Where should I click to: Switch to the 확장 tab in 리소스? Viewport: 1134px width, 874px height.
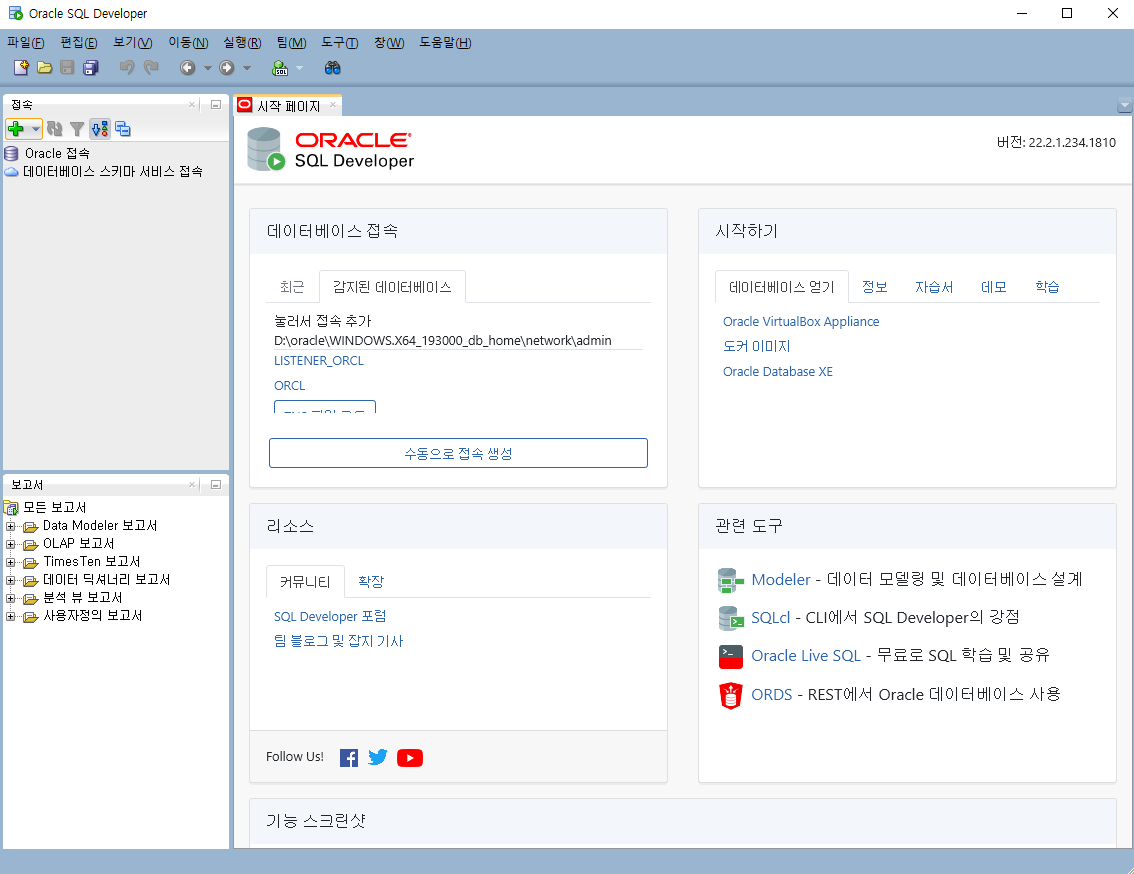[371, 582]
